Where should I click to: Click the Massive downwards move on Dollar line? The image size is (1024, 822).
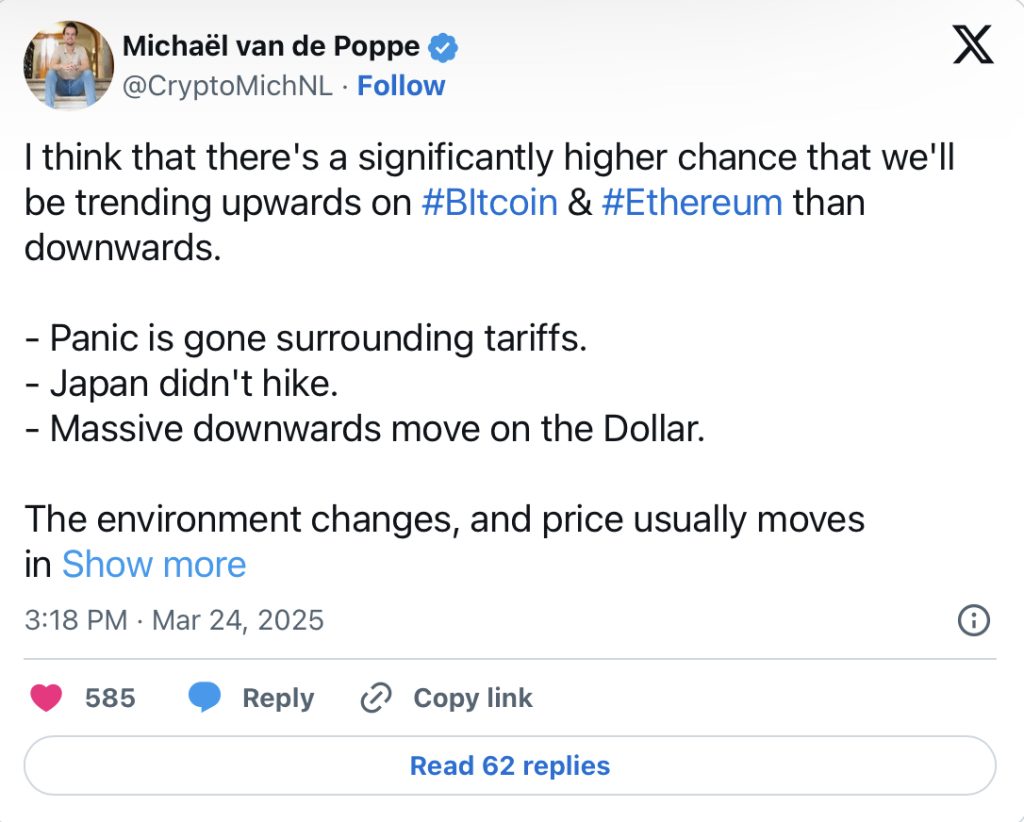[x=364, y=429]
